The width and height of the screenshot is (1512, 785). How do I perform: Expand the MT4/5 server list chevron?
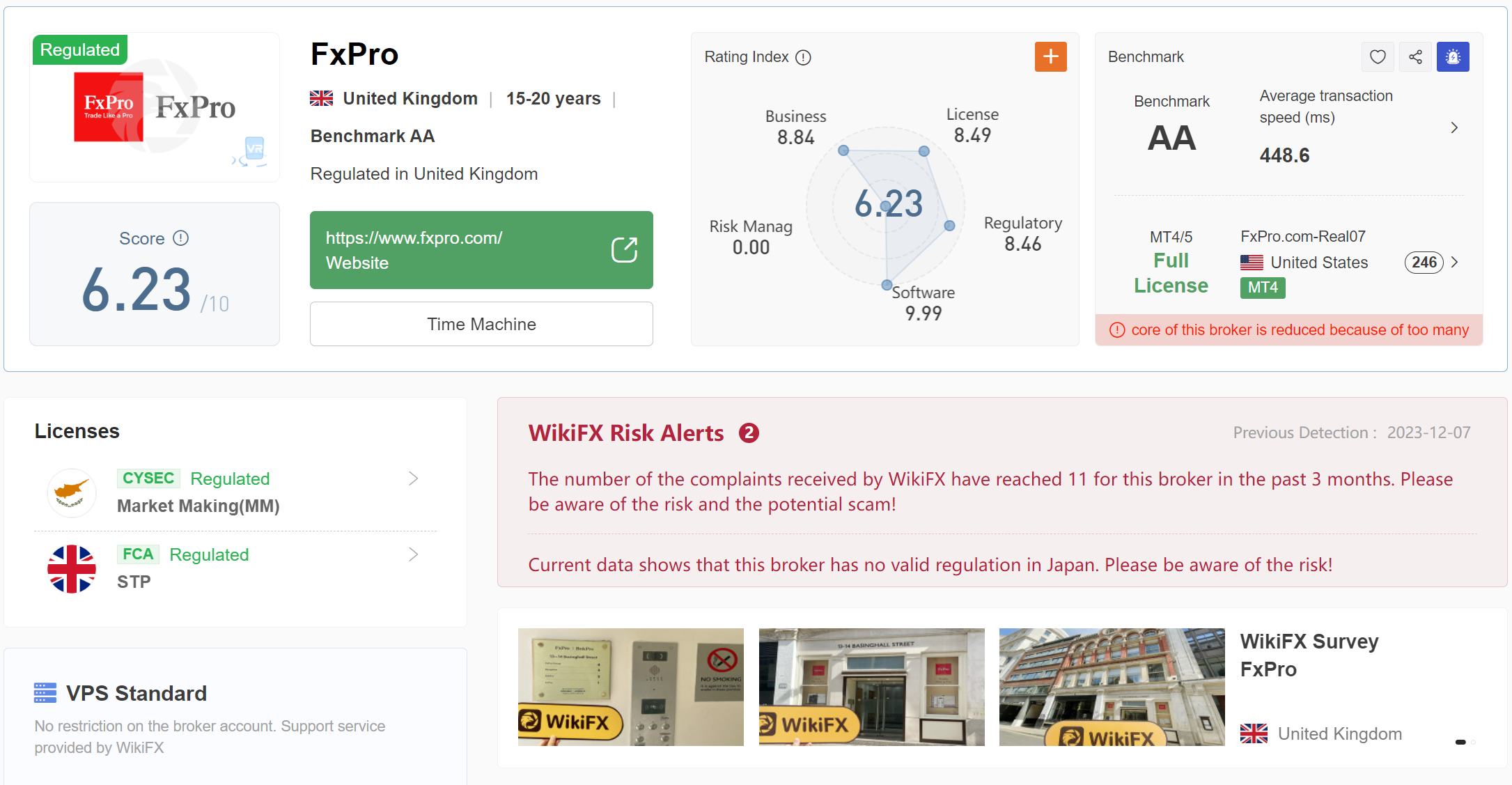(x=1454, y=262)
